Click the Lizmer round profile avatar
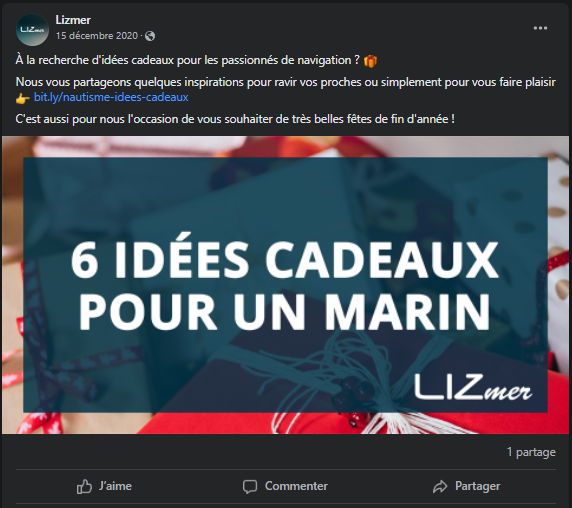 32,30
